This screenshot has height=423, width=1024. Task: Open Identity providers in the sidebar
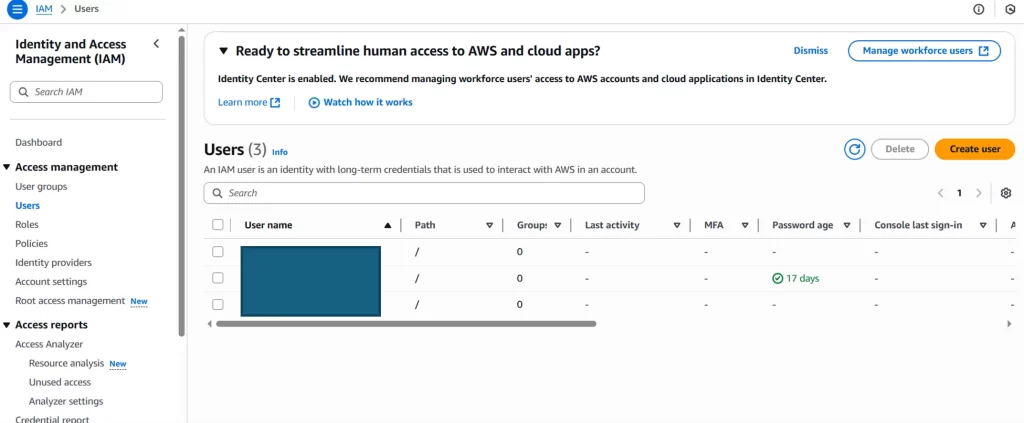click(54, 262)
